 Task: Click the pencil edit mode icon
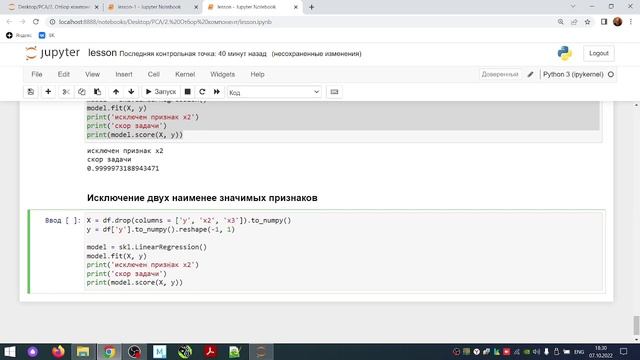tap(530, 74)
